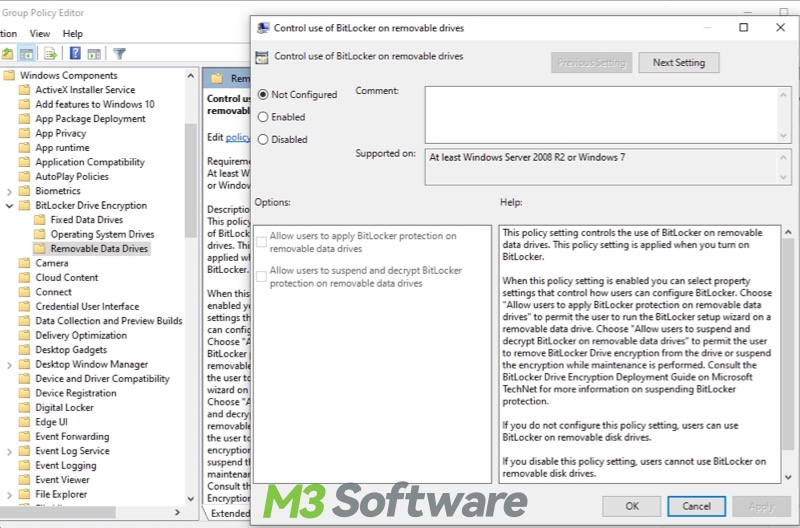800x528 pixels.
Task: Switch to the Extended tab
Action: point(230,513)
